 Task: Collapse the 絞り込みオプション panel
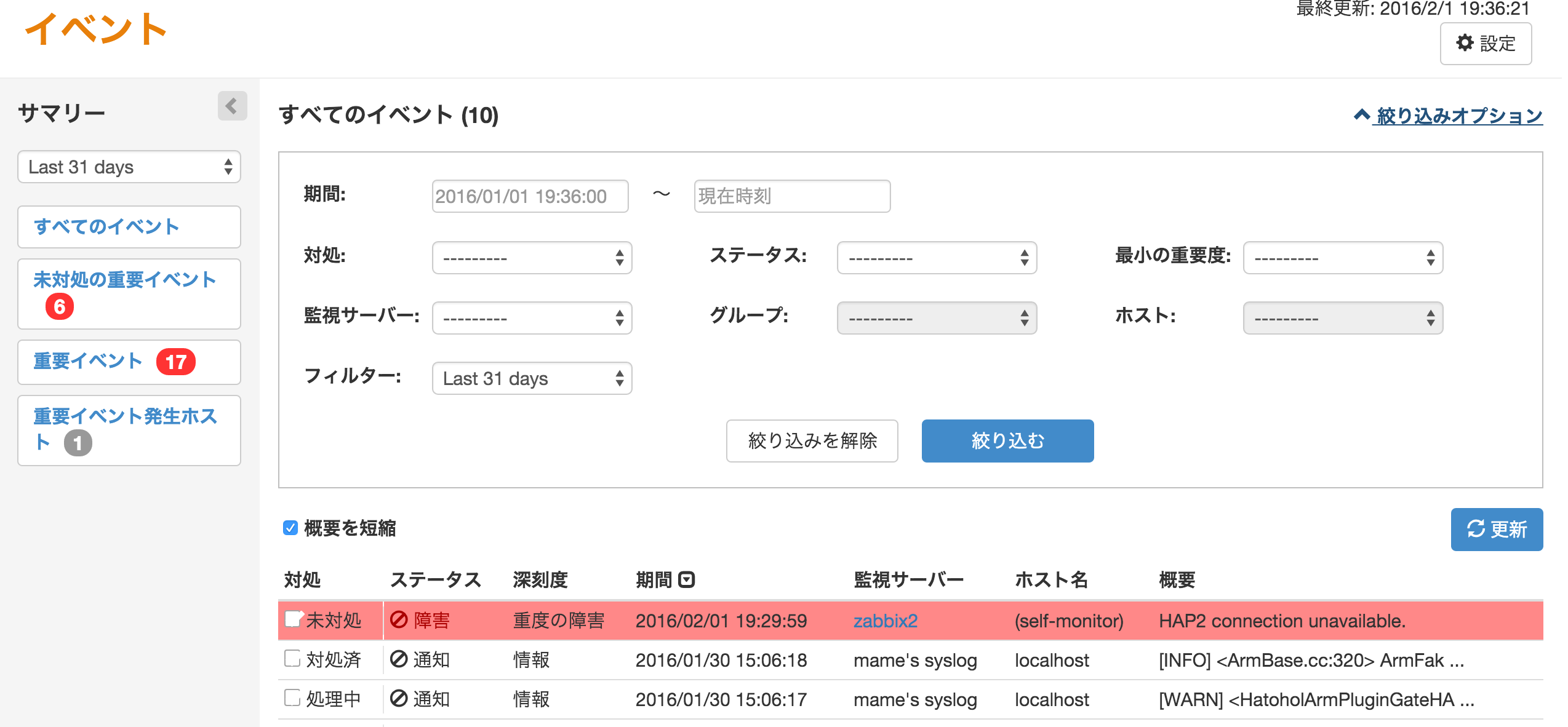(1447, 116)
